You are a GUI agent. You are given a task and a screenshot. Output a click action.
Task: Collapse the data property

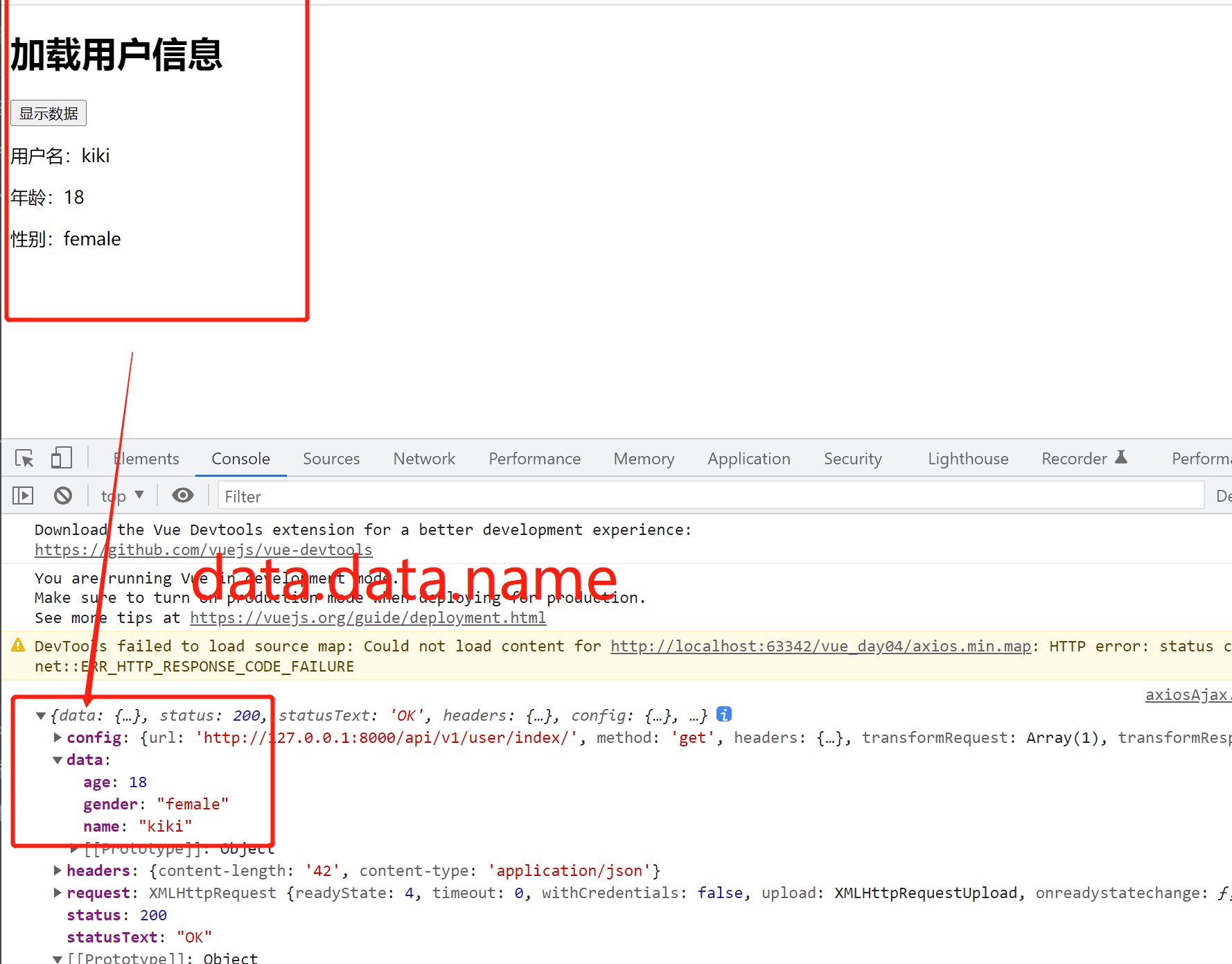pos(58,760)
